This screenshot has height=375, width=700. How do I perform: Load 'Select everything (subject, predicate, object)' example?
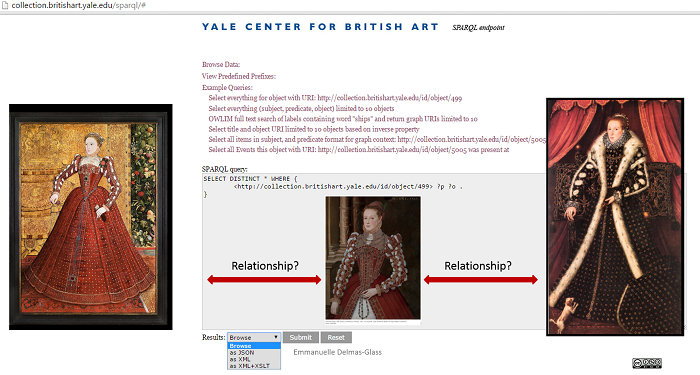301,108
